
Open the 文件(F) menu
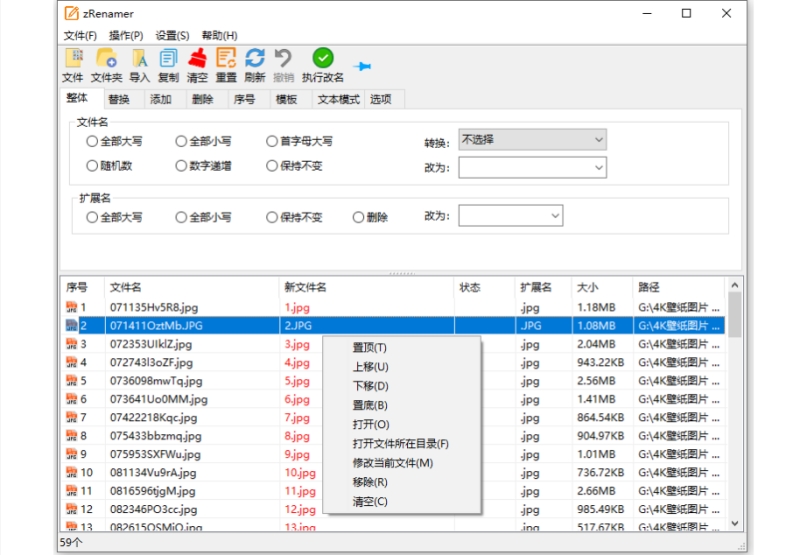80,36
